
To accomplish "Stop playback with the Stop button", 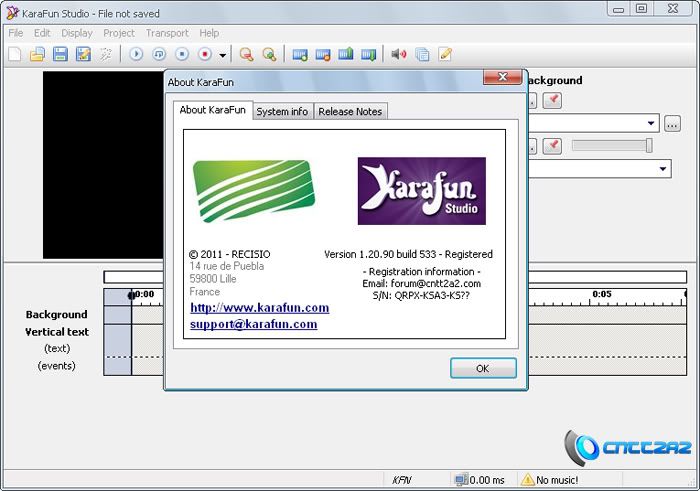I will (182, 54).
